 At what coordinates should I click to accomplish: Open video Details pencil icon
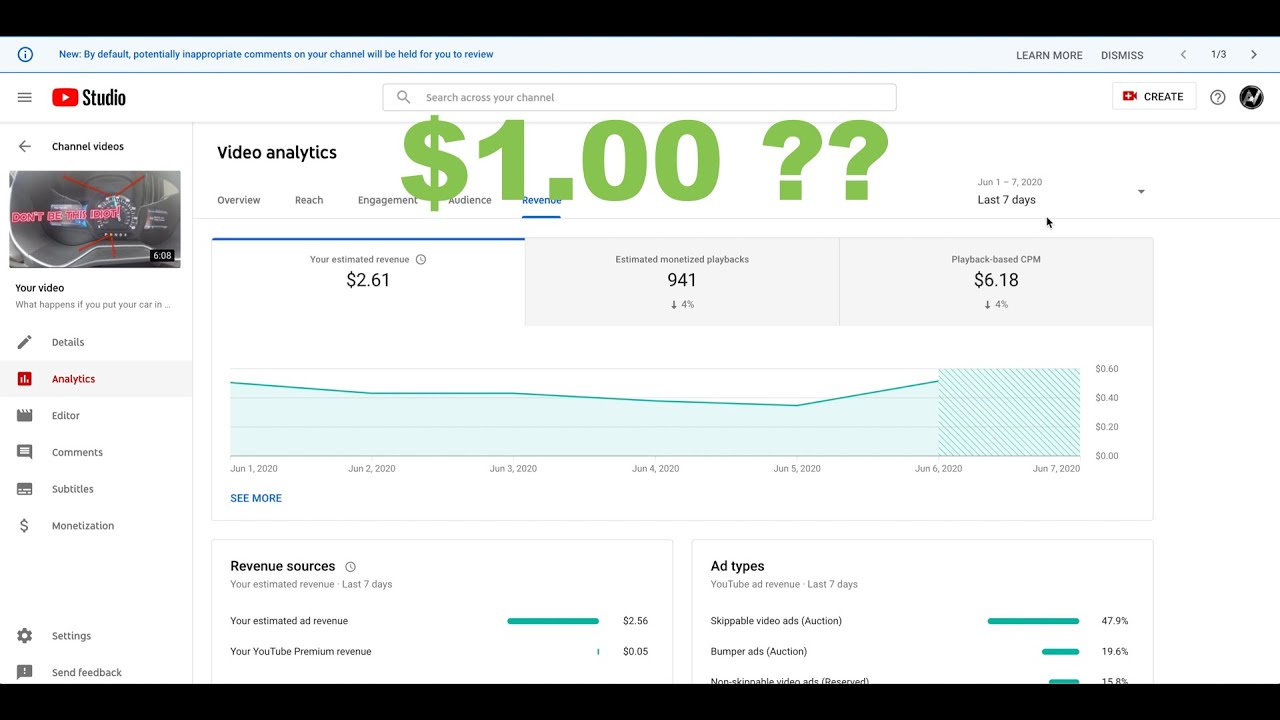25,342
